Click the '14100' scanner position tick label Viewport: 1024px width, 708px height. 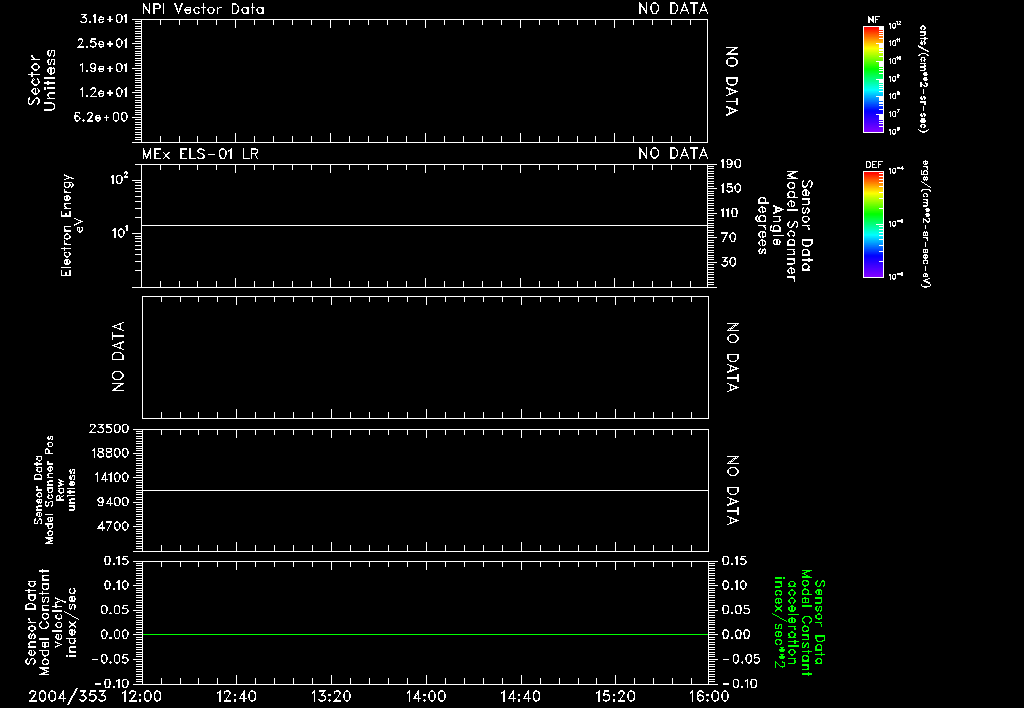point(109,477)
